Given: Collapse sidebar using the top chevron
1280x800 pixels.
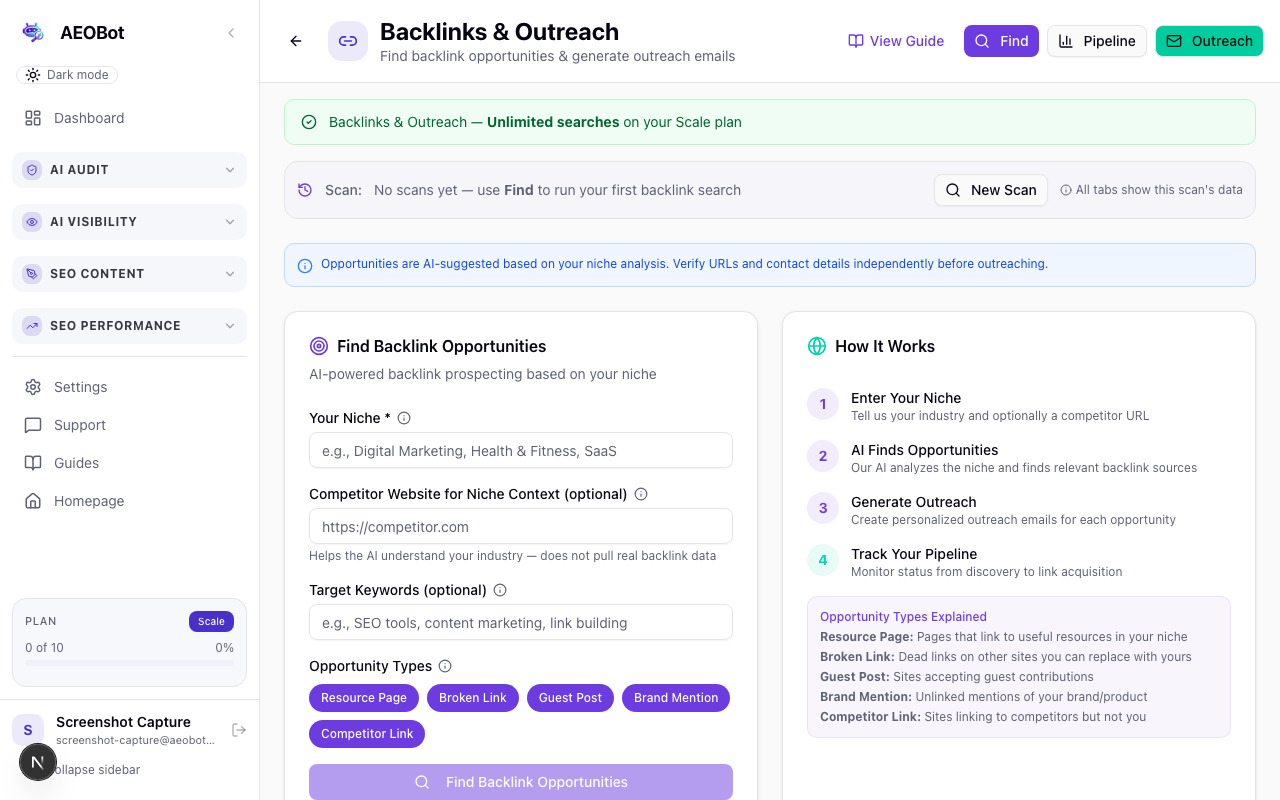Looking at the screenshot, I should pyautogui.click(x=231, y=33).
